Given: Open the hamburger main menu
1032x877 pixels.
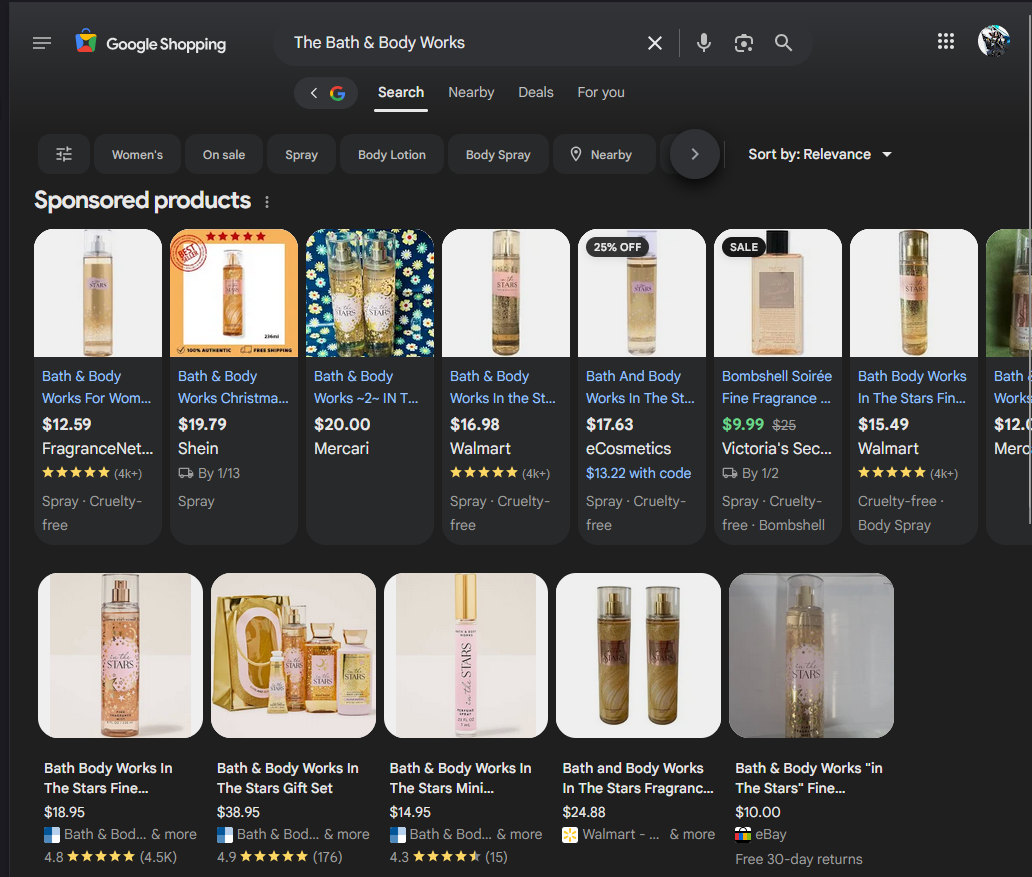Looking at the screenshot, I should pos(42,43).
